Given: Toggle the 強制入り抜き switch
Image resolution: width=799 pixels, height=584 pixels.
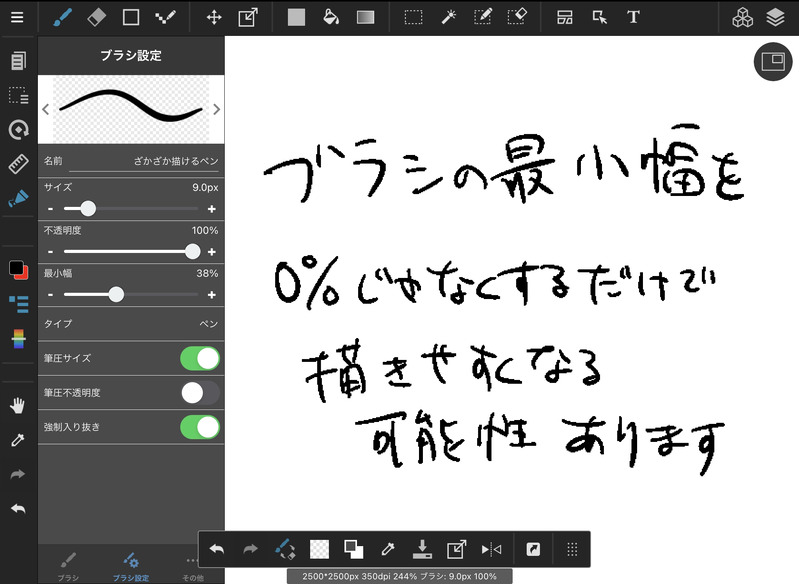Looking at the screenshot, I should tap(200, 427).
